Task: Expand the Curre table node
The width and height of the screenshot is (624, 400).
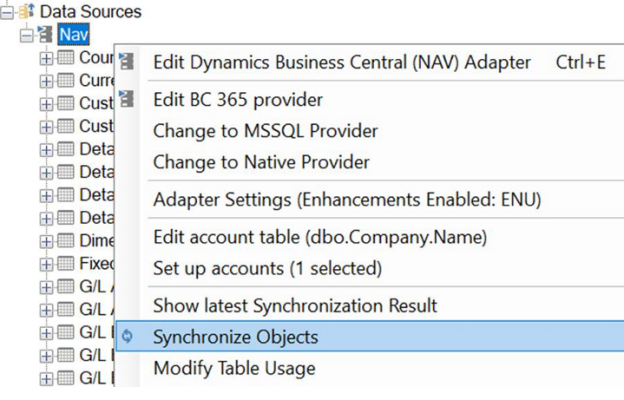Action: [x=46, y=82]
